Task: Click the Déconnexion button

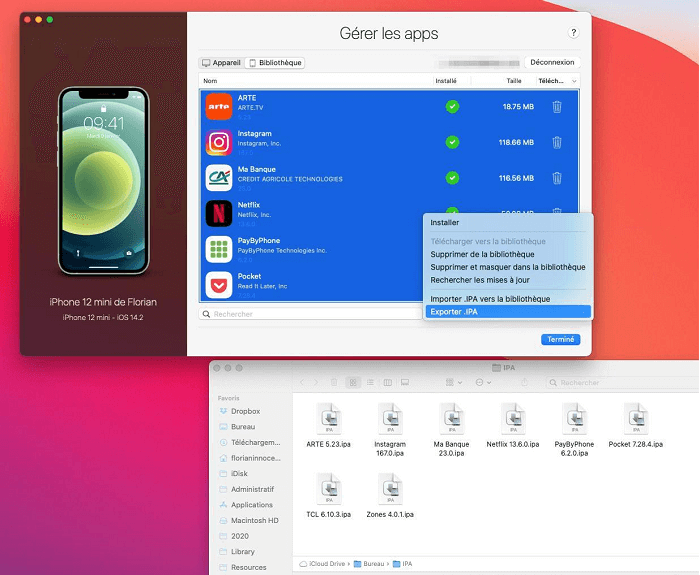Action: [552, 62]
